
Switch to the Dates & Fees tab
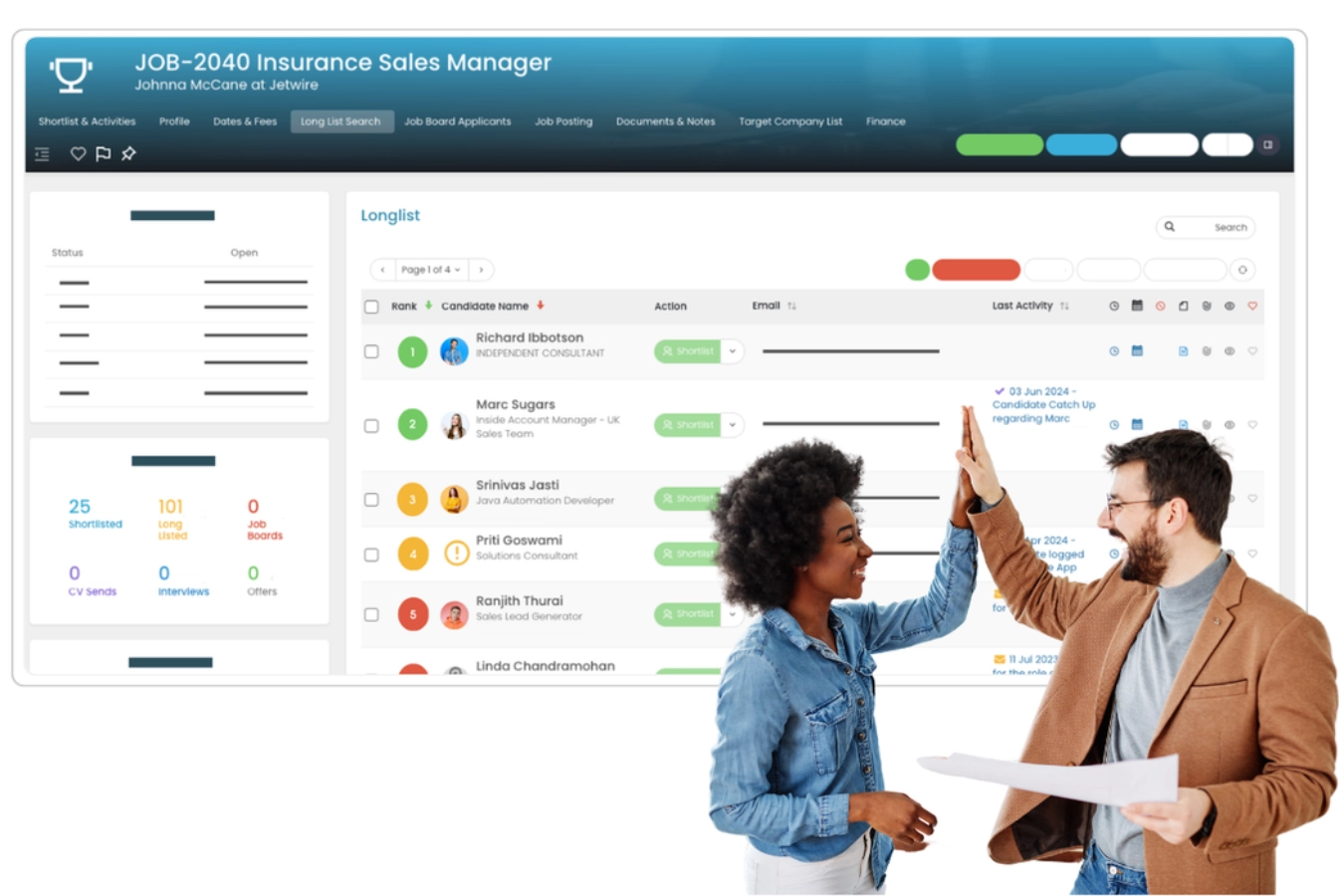[245, 121]
